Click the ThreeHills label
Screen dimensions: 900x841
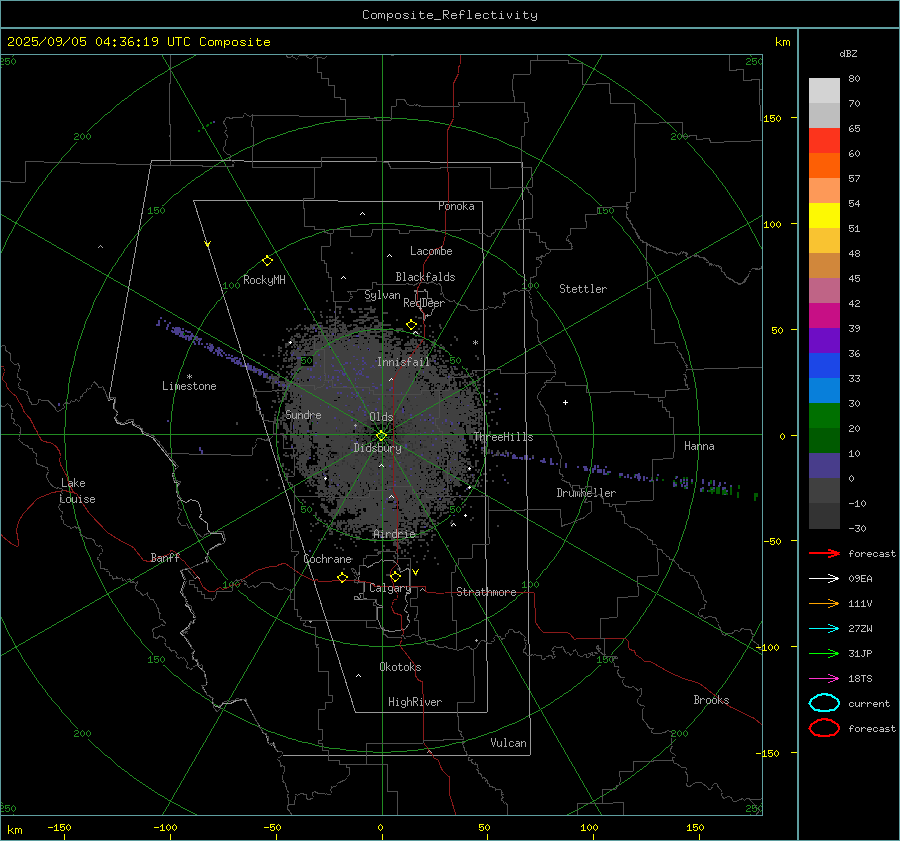[x=503, y=437]
